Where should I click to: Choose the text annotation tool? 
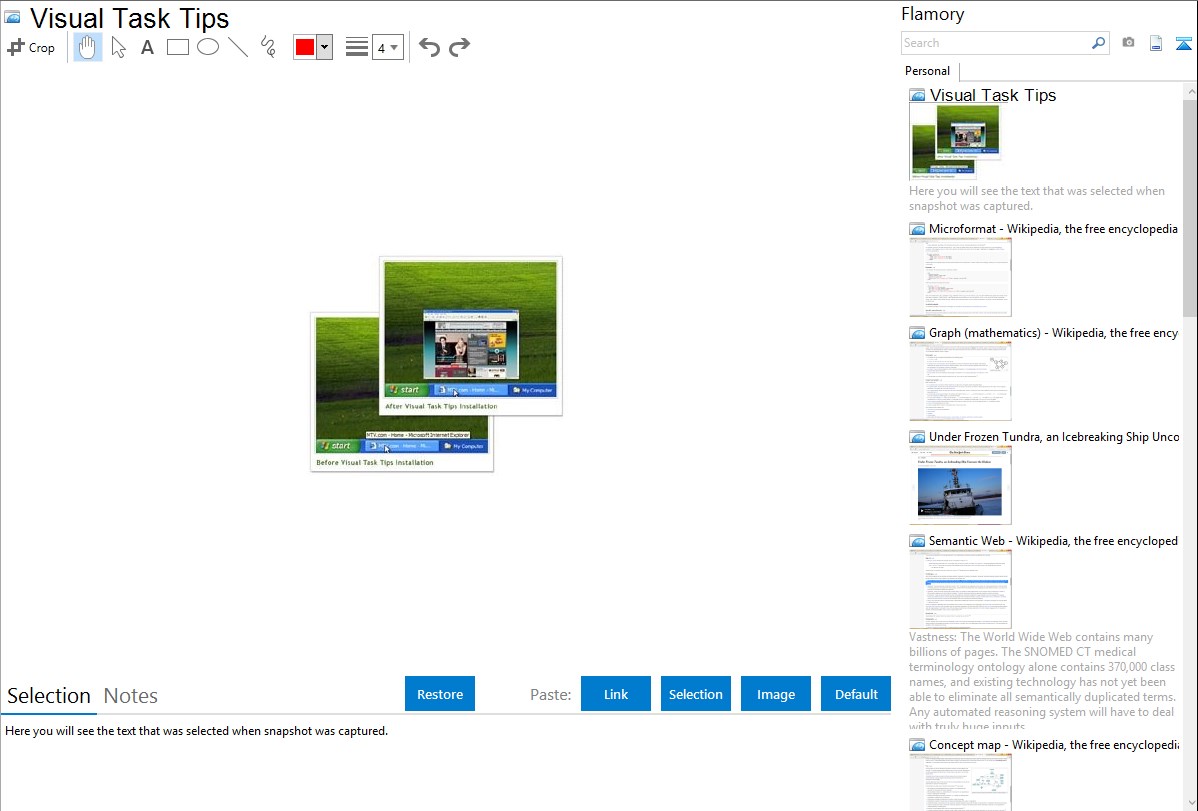click(x=147, y=47)
